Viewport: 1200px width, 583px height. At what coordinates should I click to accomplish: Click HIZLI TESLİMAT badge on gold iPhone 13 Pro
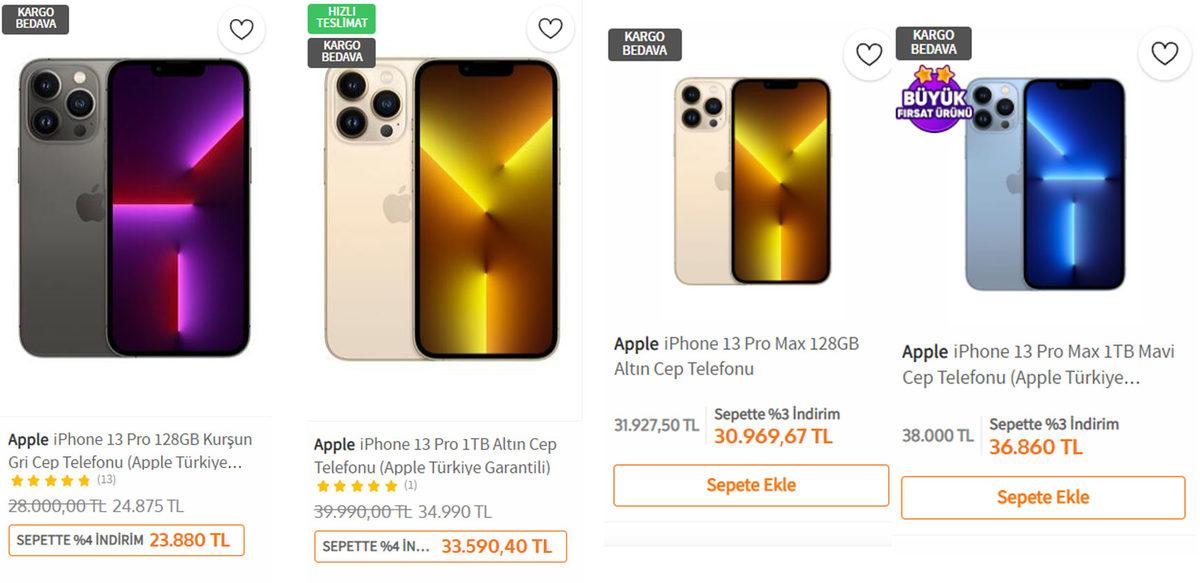[x=341, y=19]
